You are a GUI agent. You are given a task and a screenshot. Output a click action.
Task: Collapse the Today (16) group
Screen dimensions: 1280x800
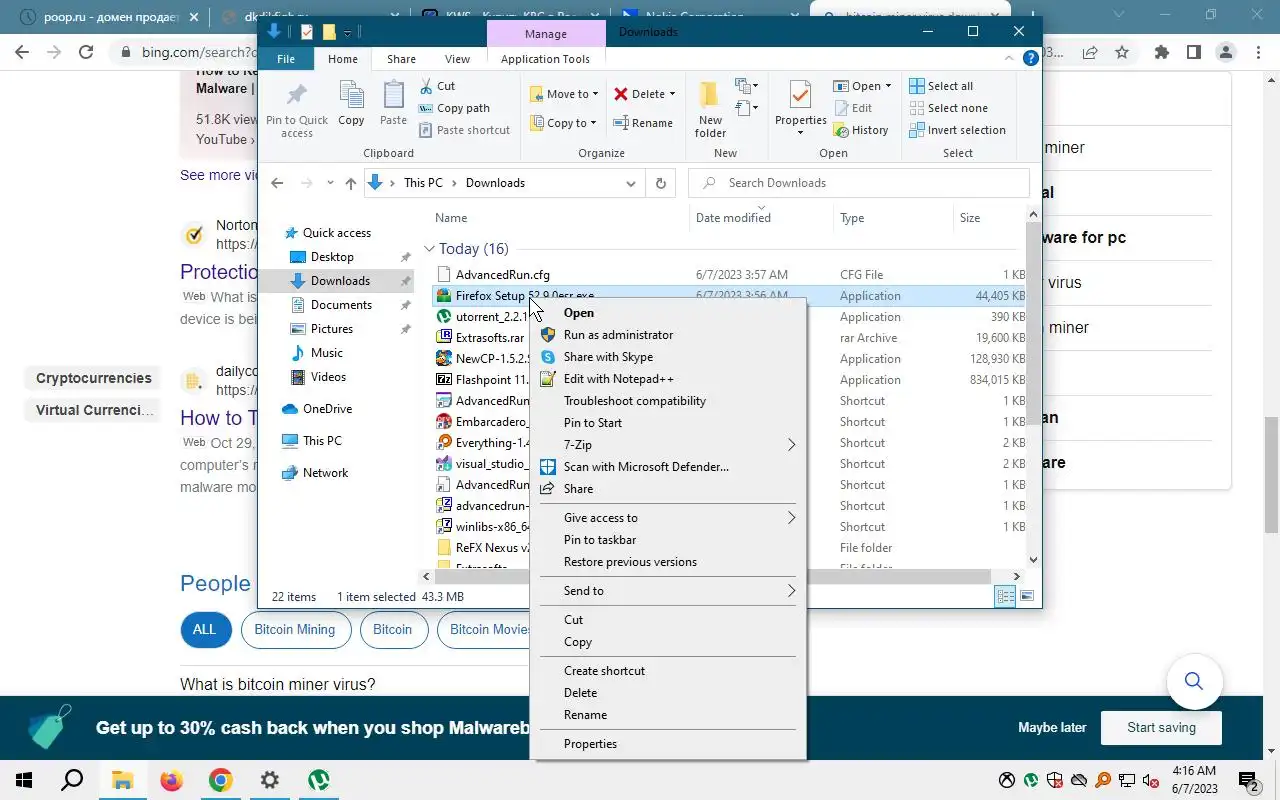(x=430, y=249)
